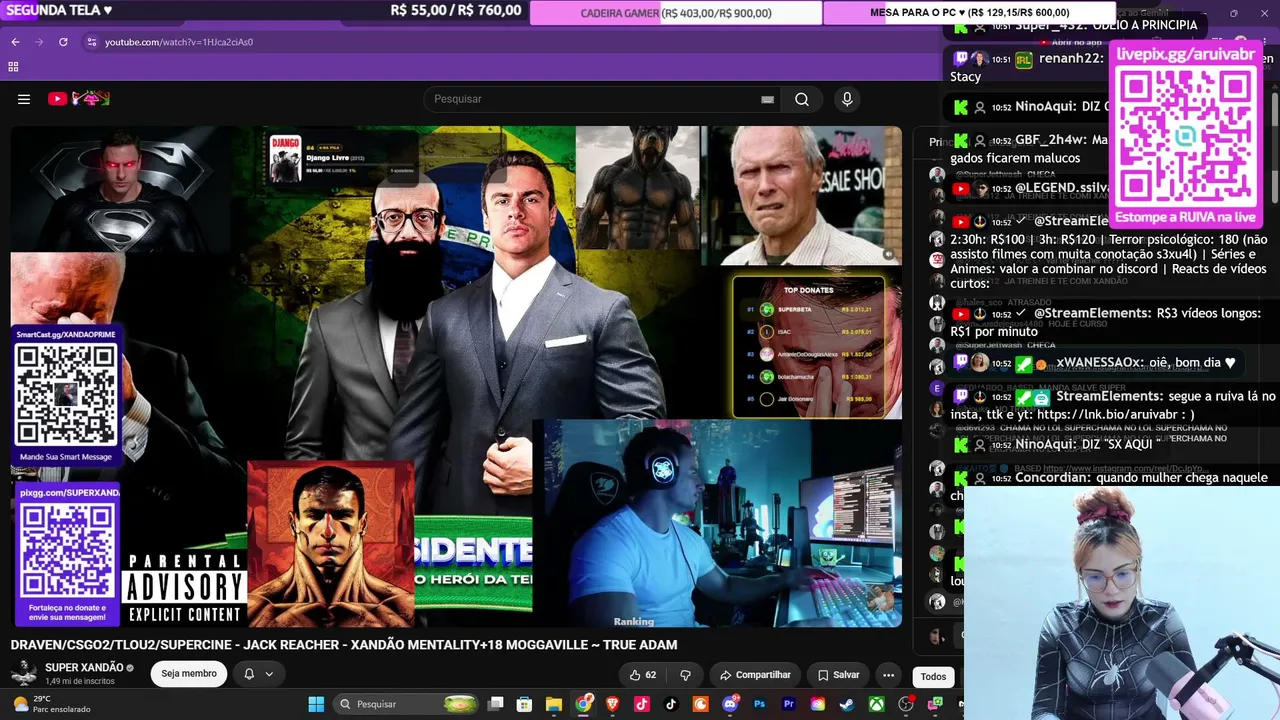Switch to Google Chrome on taskbar
This screenshot has height=720, width=1280.
coord(583,704)
